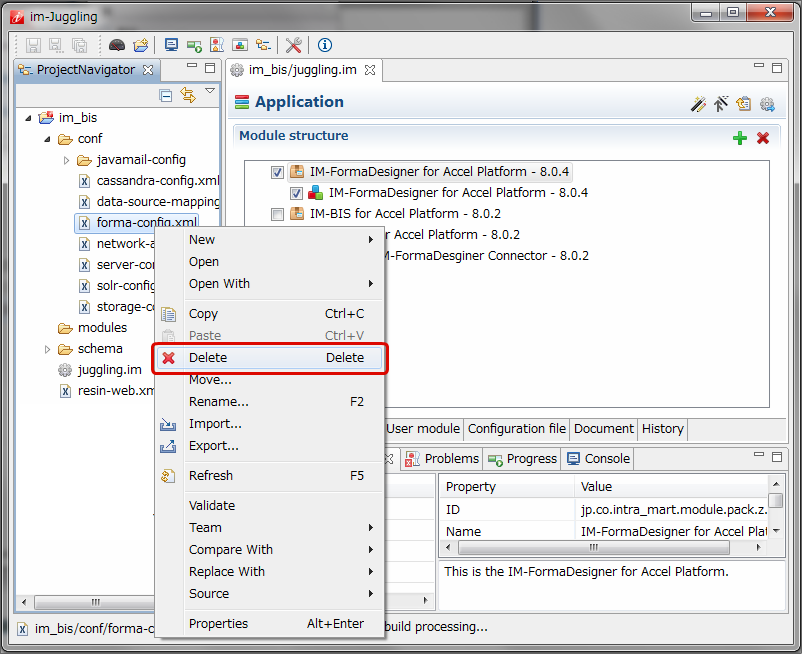
Task: Click the clipboard with yellow arrow icon
Action: tap(744, 104)
